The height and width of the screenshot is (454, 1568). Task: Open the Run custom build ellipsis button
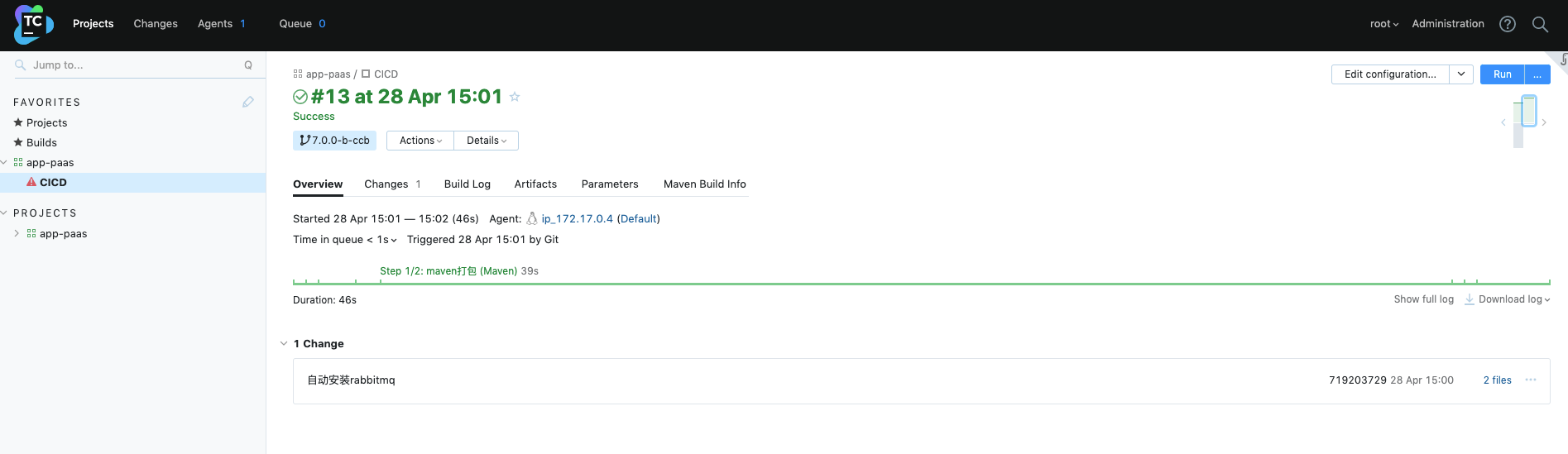1537,74
